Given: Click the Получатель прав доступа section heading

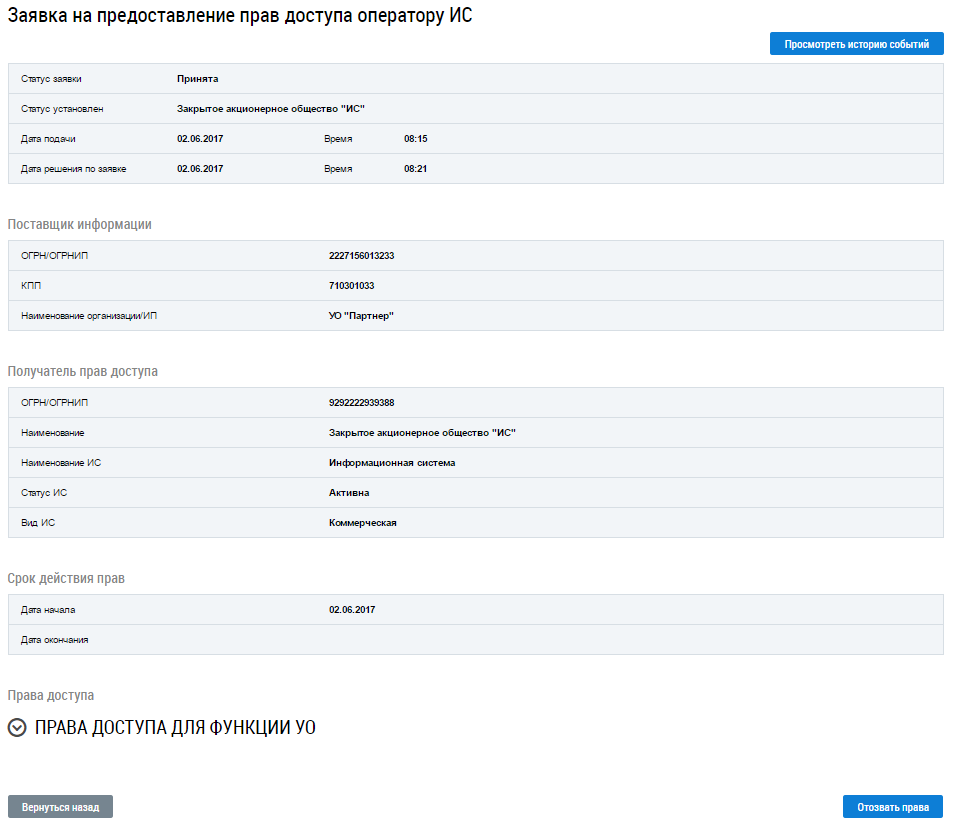Looking at the screenshot, I should point(83,372).
